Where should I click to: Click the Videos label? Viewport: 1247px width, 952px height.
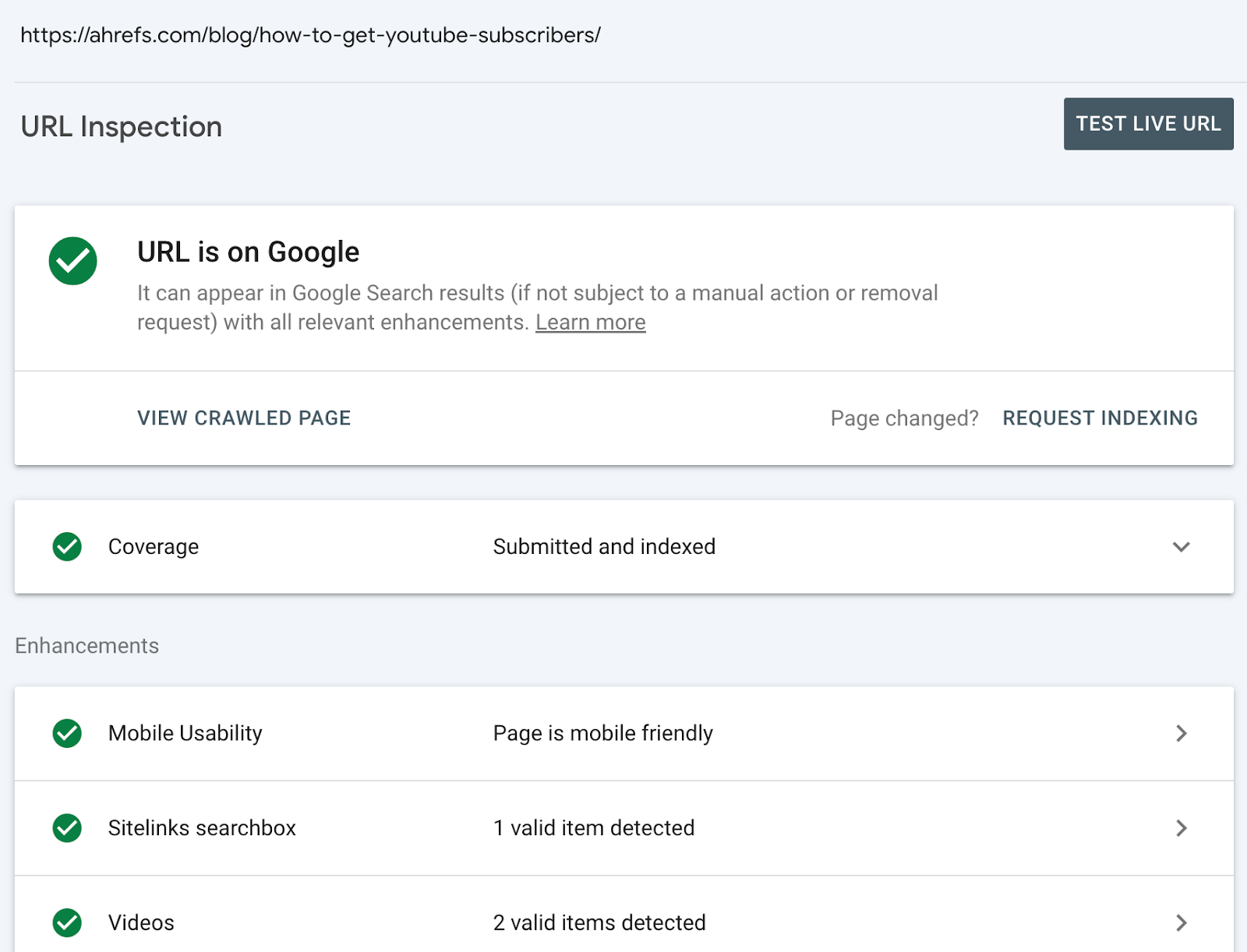(141, 923)
